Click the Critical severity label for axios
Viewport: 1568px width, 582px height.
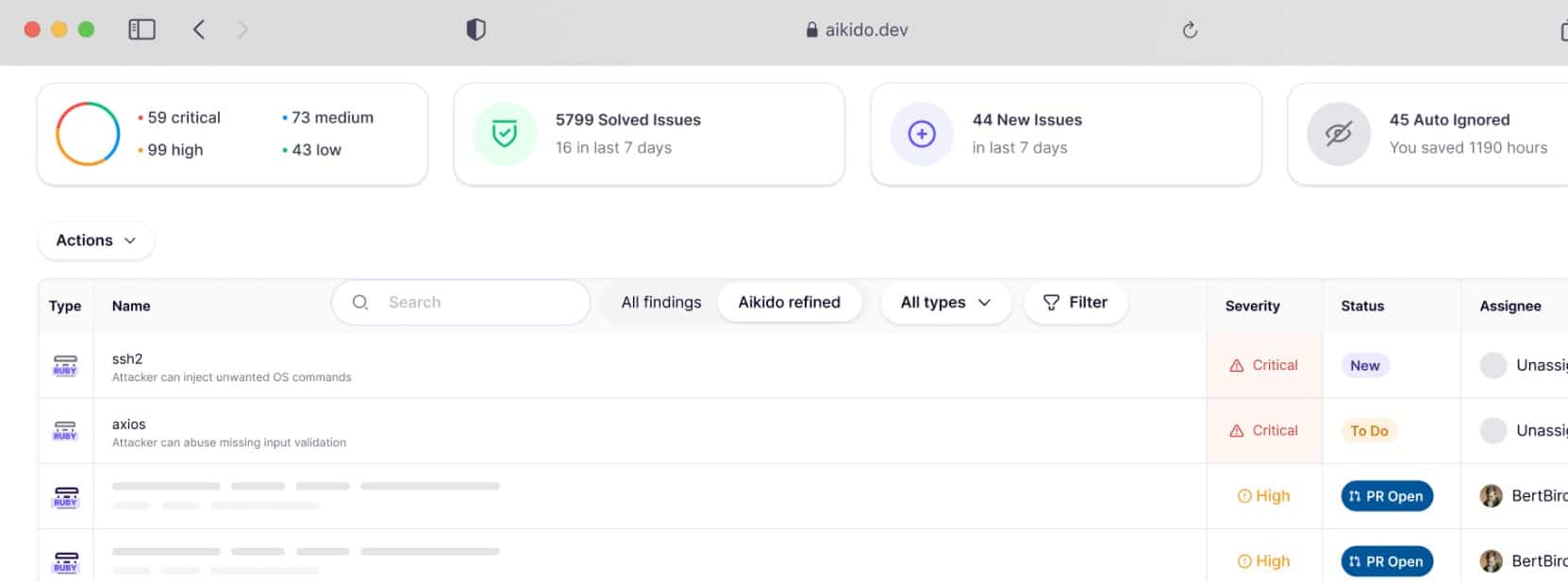1264,430
